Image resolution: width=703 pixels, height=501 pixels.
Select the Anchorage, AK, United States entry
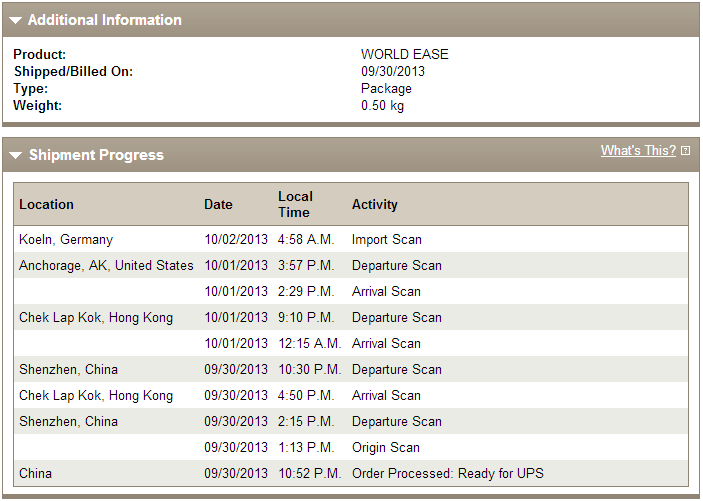(106, 265)
